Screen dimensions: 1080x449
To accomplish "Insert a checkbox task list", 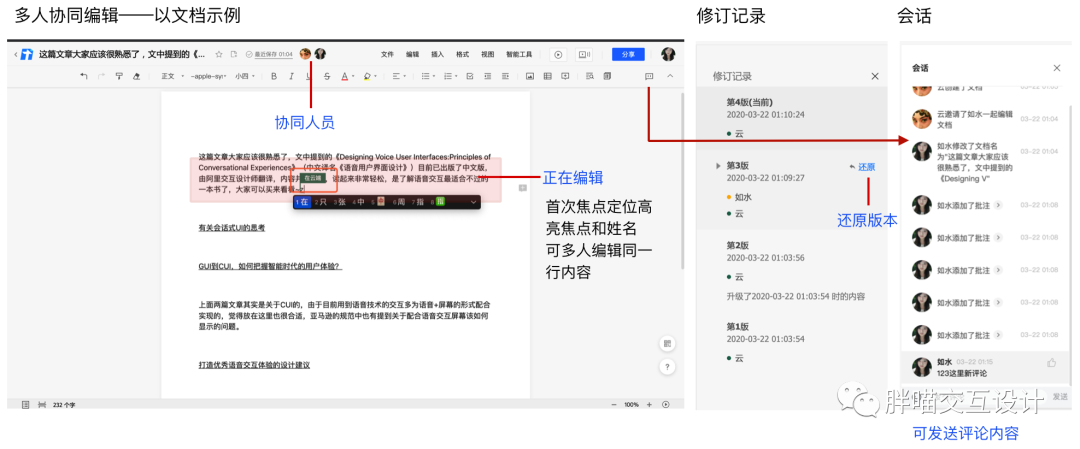I will click(470, 76).
